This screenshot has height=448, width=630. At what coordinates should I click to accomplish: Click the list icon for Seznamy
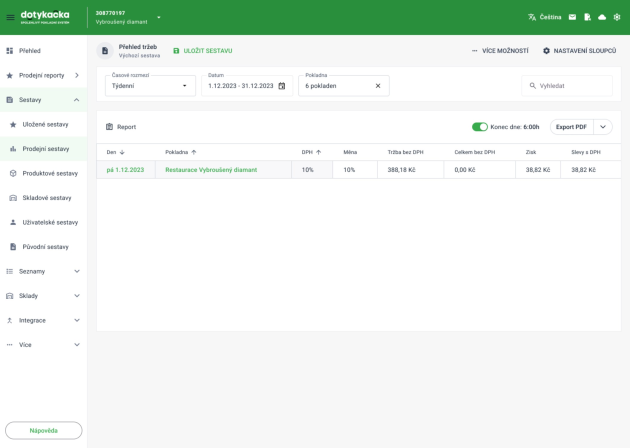pos(10,271)
